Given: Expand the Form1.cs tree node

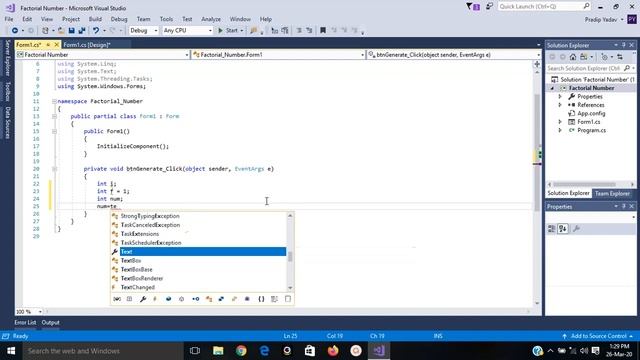Looking at the screenshot, I should [560, 122].
